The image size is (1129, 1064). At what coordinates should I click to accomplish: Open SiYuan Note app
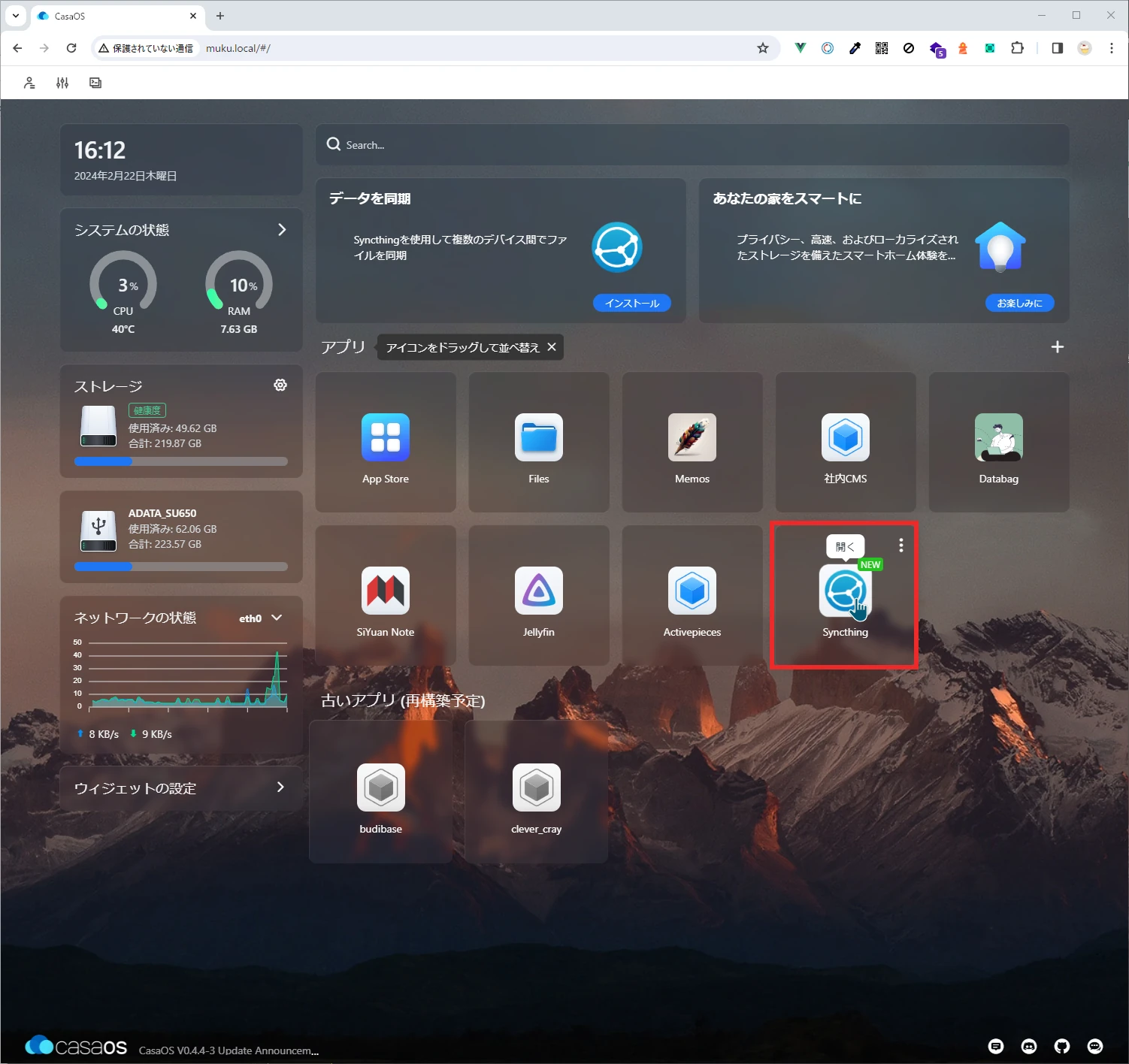(386, 591)
